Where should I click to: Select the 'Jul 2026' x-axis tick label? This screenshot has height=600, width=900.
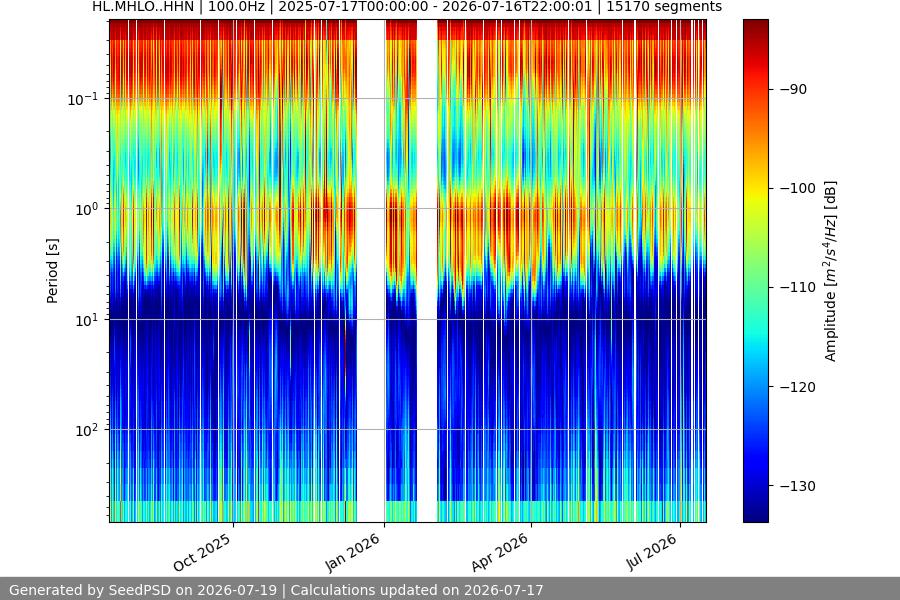click(651, 552)
